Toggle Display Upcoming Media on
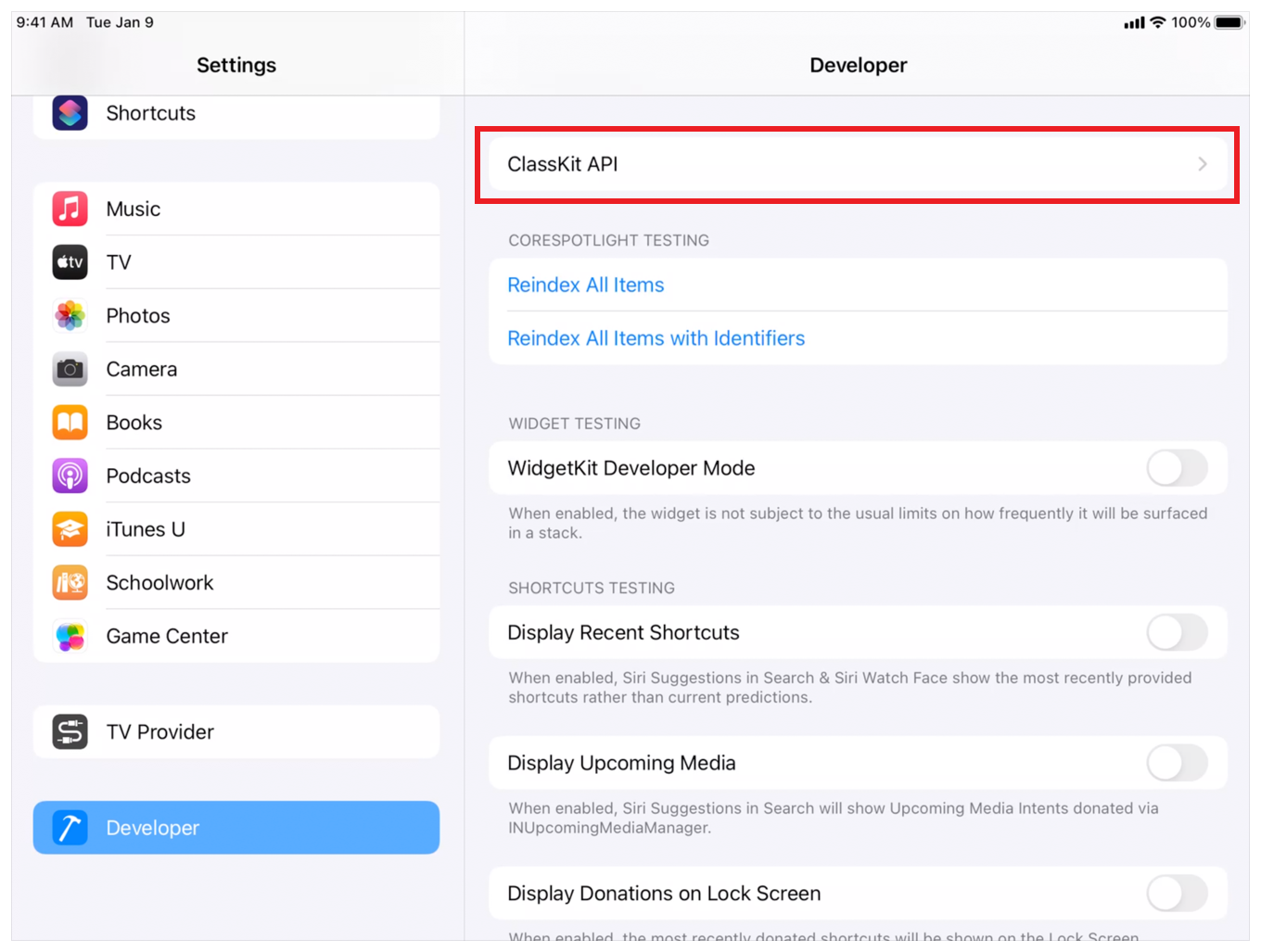1261x952 pixels. tap(1176, 763)
